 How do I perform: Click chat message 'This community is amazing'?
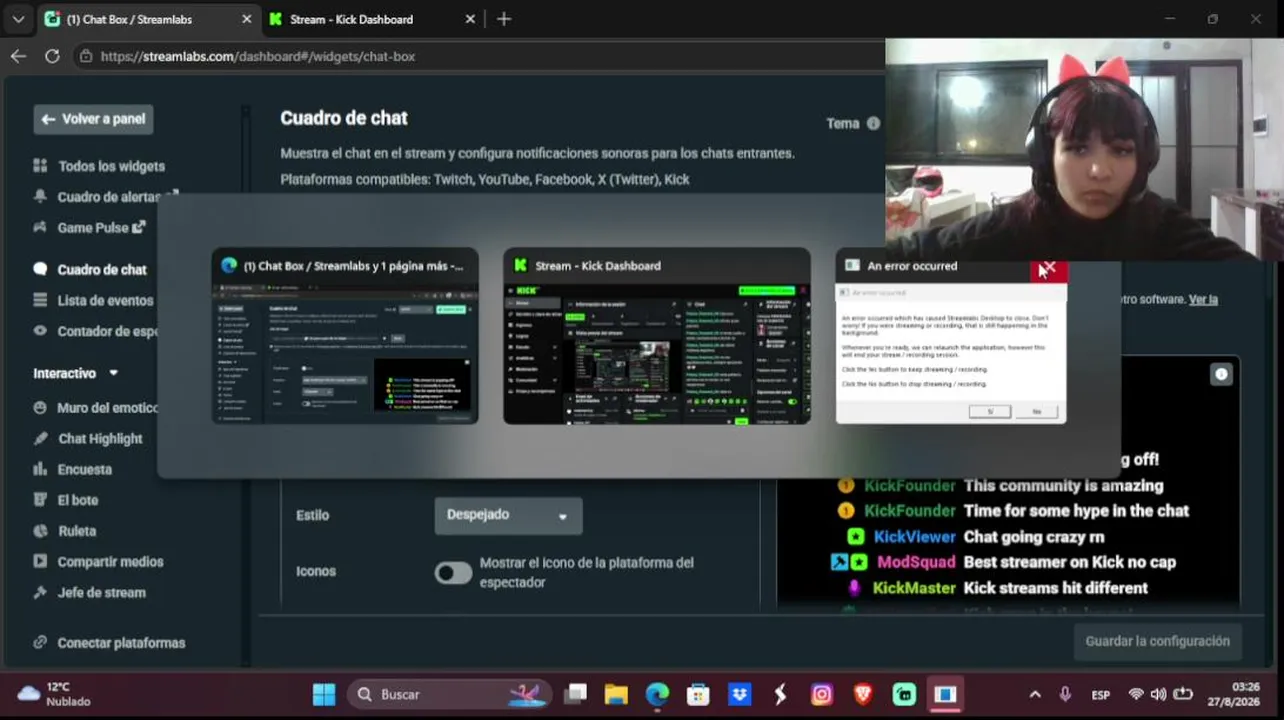click(x=1063, y=485)
